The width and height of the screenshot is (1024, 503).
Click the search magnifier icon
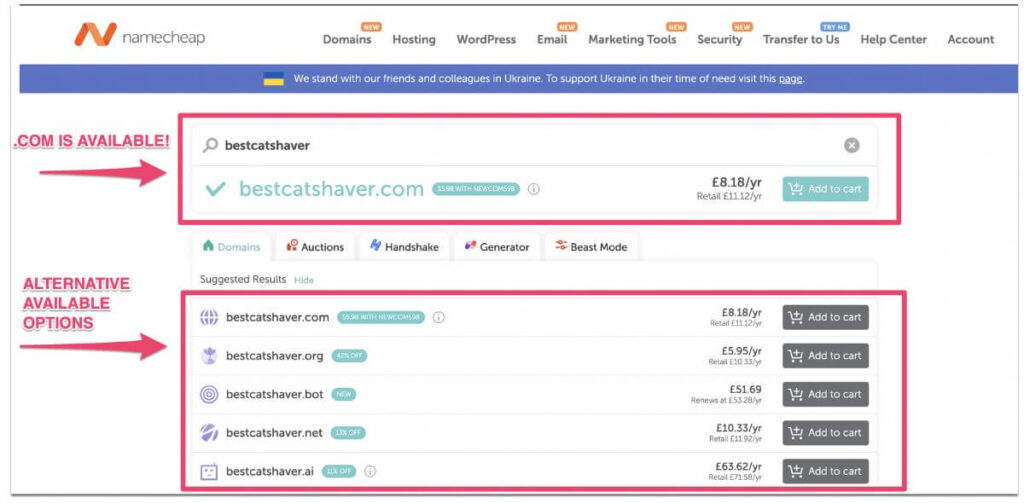coord(210,145)
